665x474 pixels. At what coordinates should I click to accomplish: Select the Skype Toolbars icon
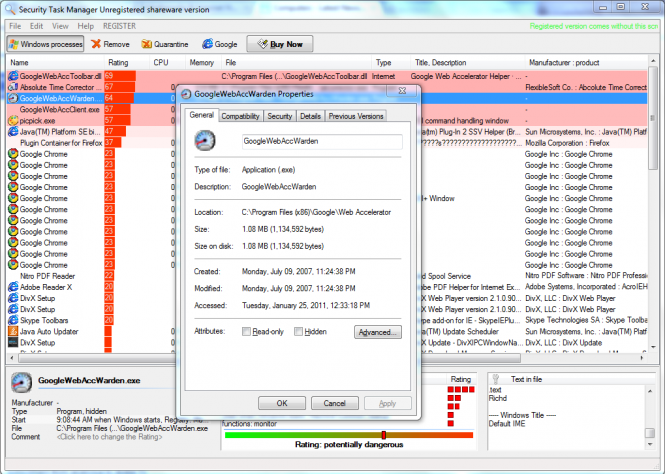coord(13,320)
